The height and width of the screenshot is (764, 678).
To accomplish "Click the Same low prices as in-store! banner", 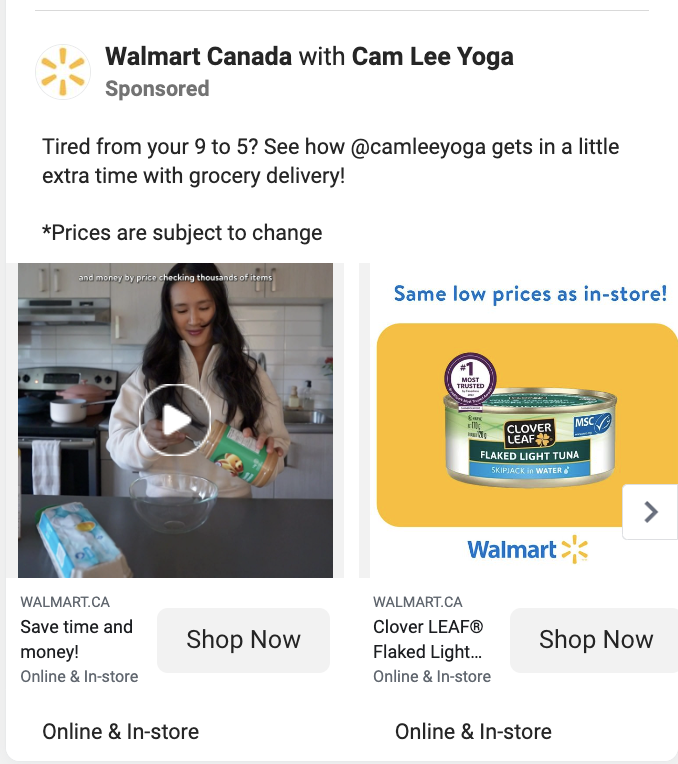I will [x=530, y=294].
